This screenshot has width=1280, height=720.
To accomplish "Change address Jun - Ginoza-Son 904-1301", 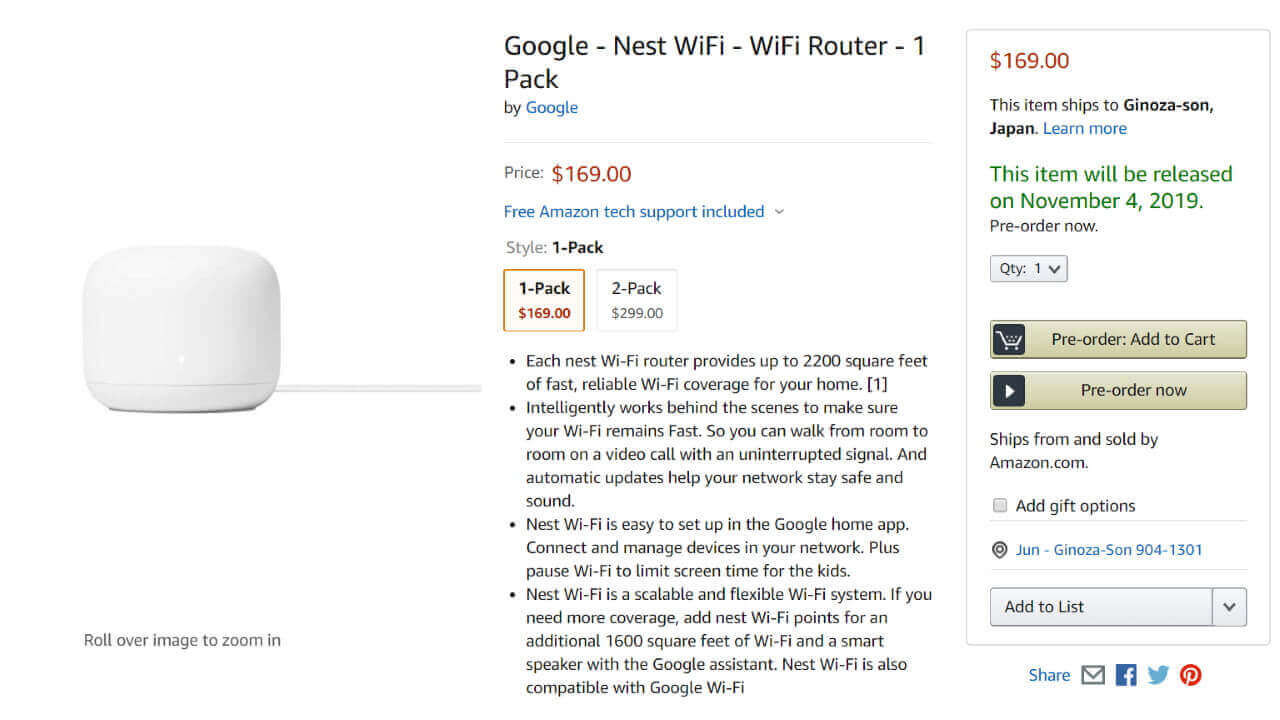I will click(x=1109, y=550).
